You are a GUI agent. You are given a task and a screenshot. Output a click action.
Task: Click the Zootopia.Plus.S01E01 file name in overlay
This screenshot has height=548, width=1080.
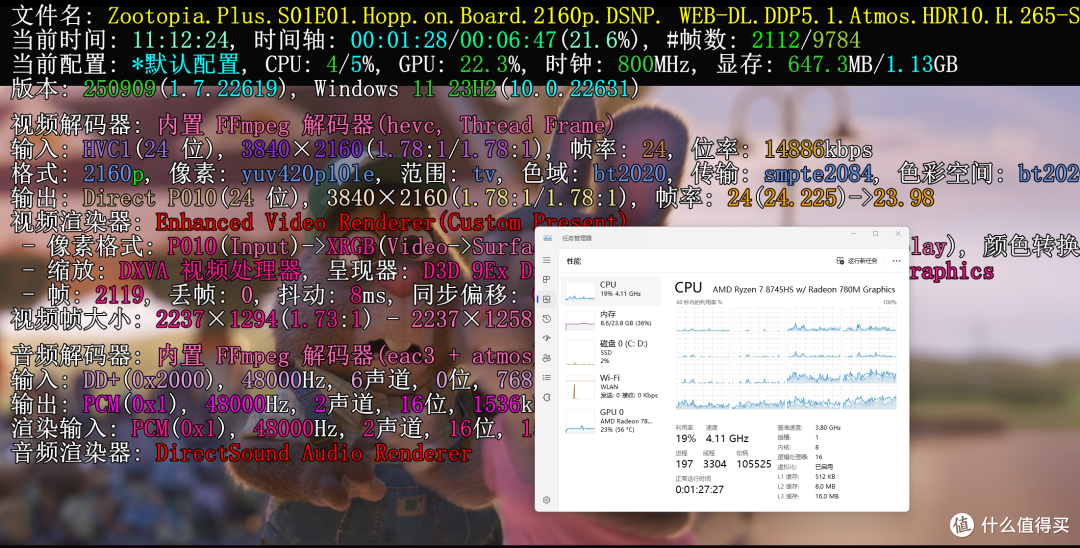click(594, 15)
